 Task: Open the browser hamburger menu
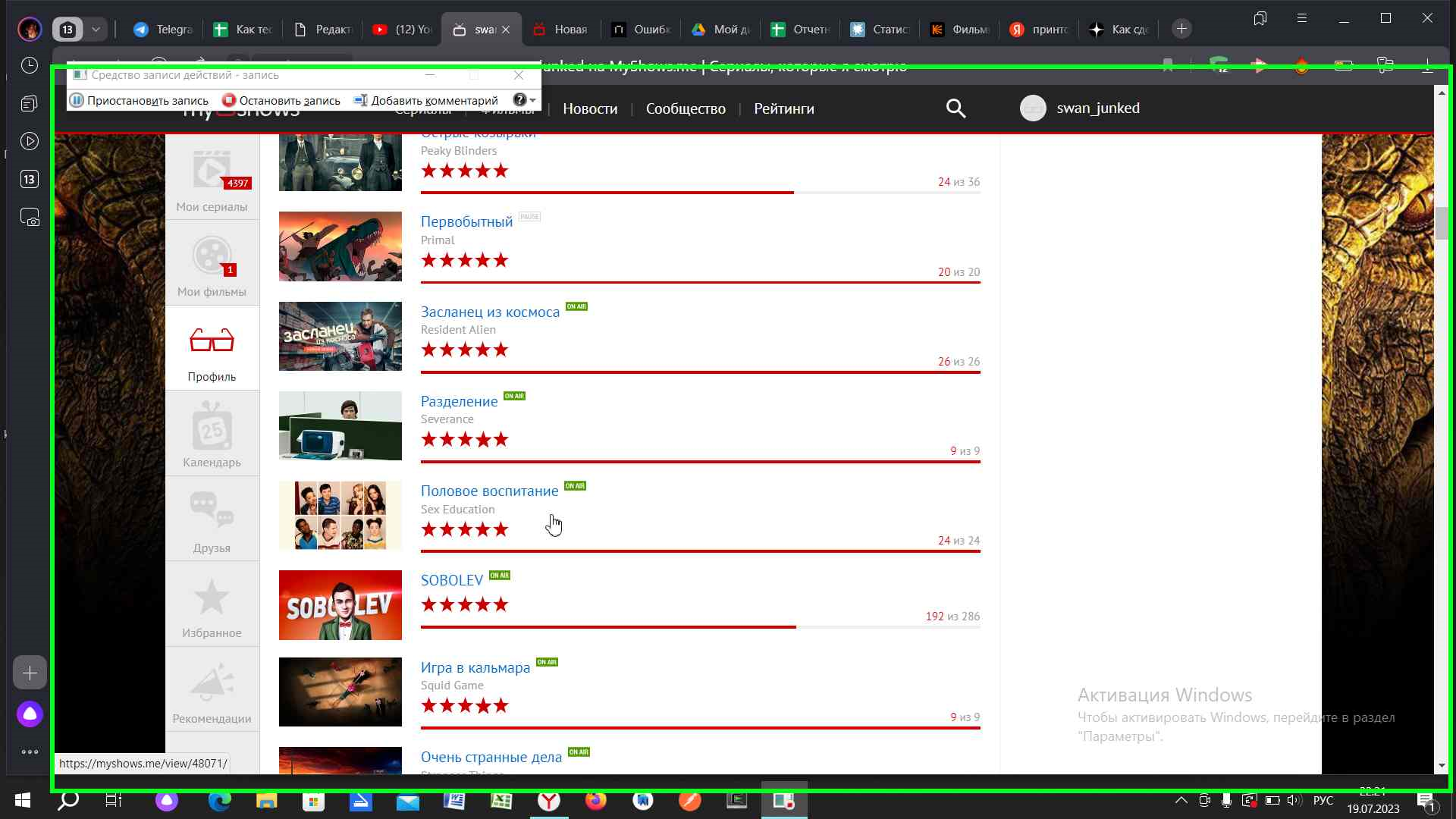[x=1302, y=18]
